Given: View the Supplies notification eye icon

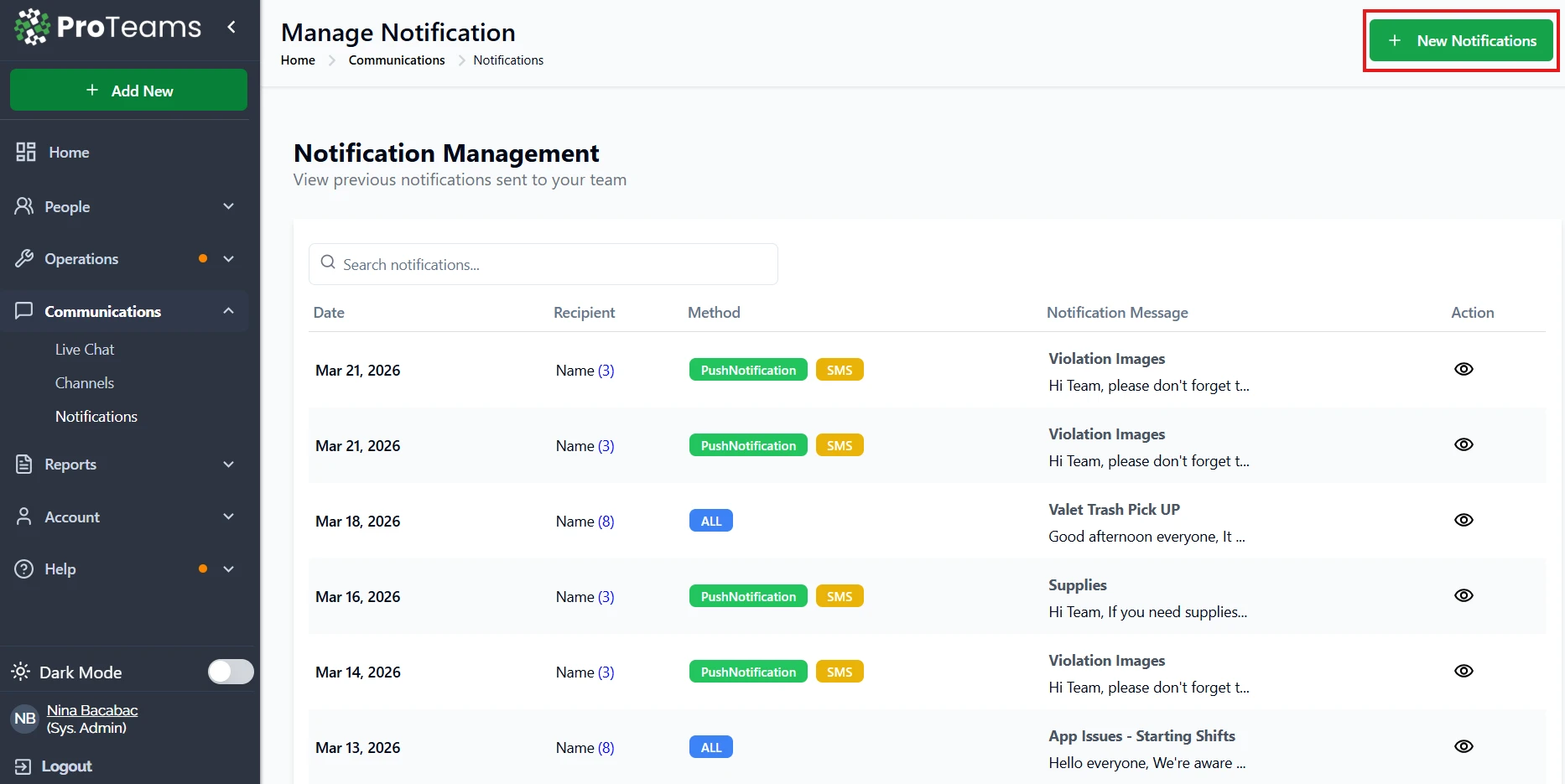Looking at the screenshot, I should point(1463,595).
